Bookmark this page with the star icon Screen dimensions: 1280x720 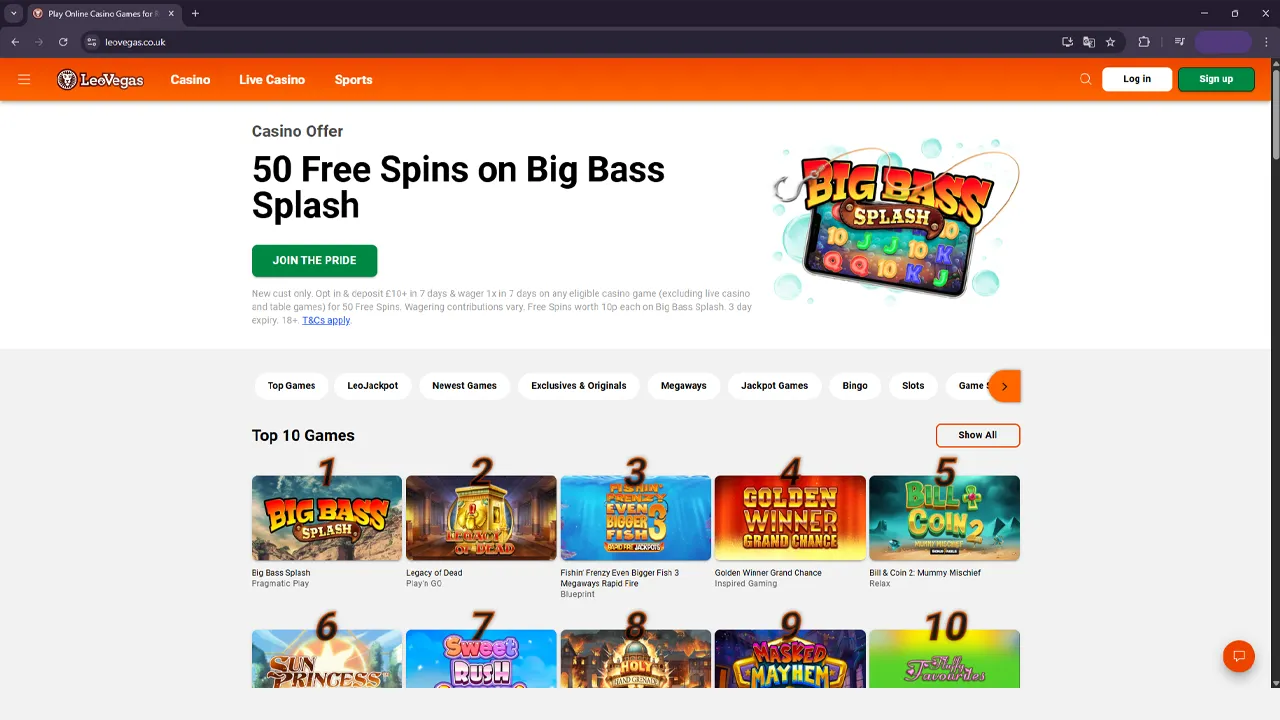click(x=1110, y=42)
